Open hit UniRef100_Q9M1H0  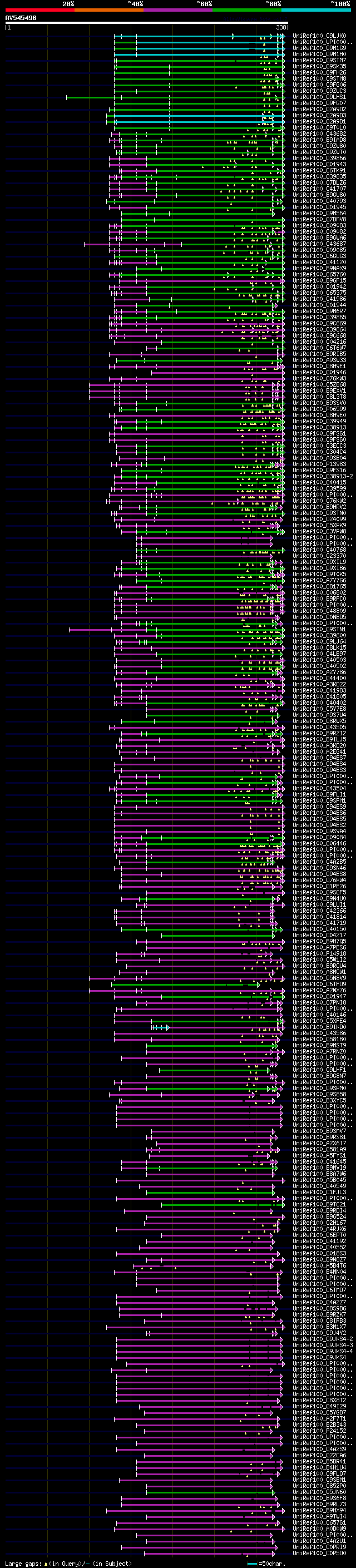(319, 54)
